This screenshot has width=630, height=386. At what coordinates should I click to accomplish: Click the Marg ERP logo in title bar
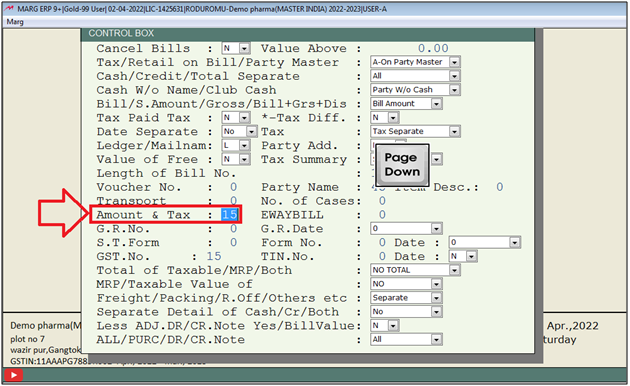click(x=9, y=8)
